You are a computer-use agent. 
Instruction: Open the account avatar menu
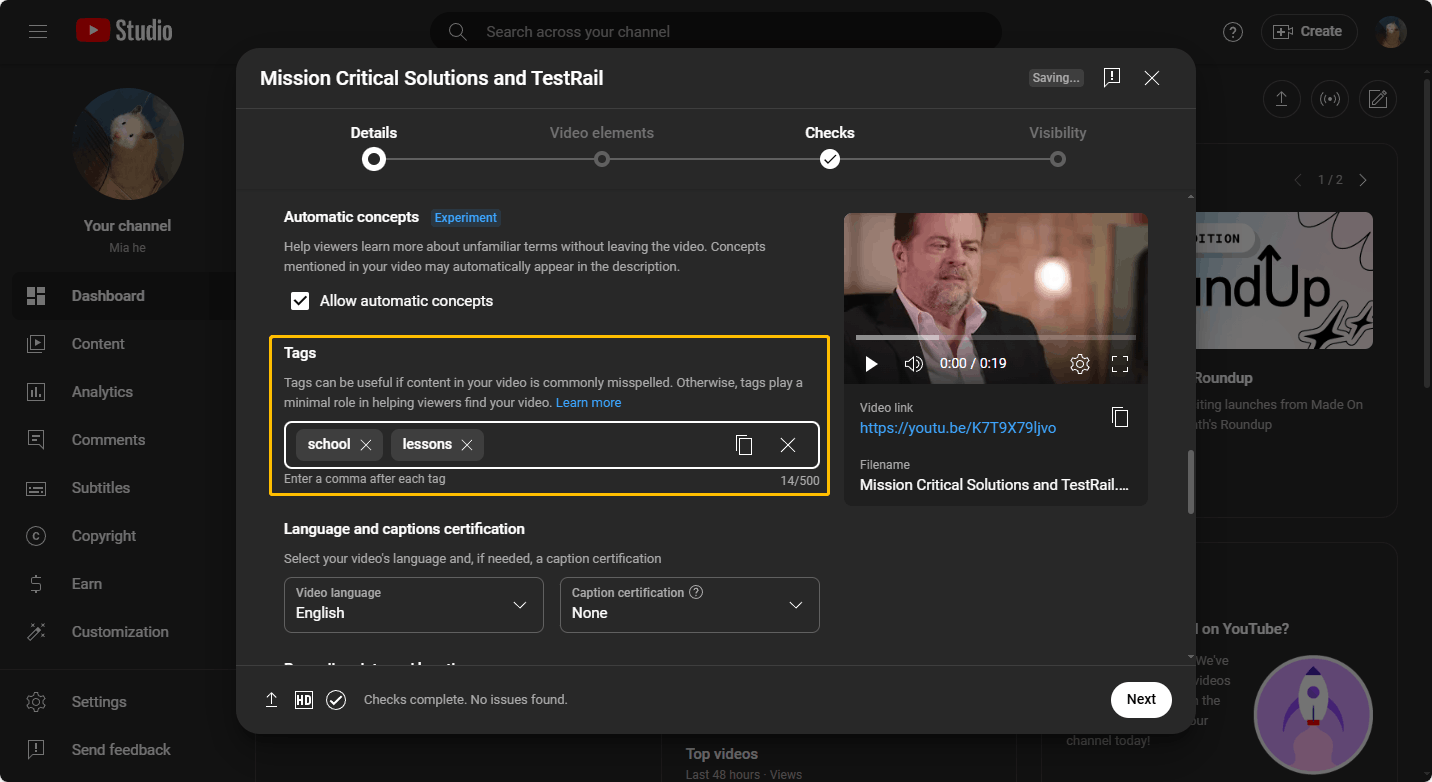pos(1391,32)
